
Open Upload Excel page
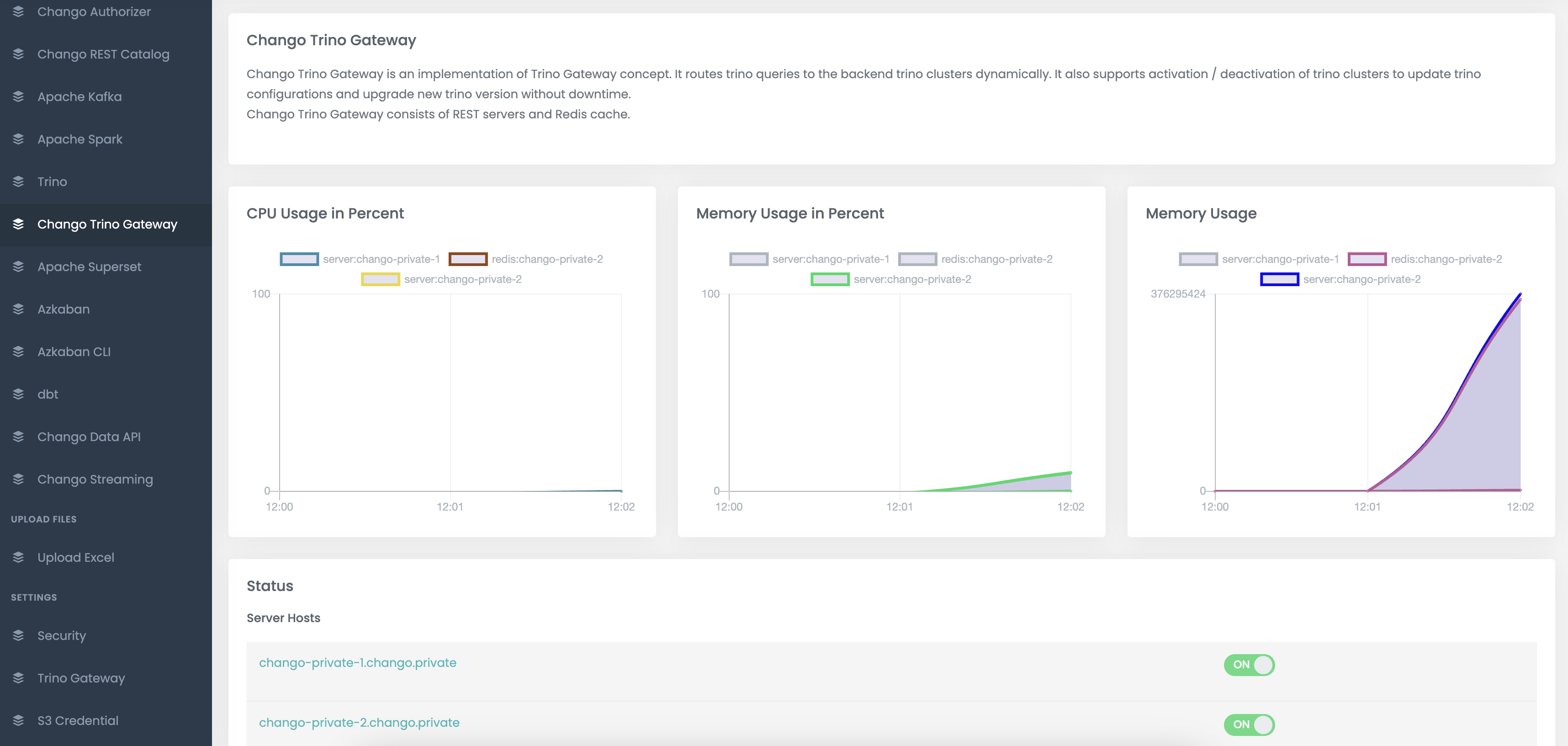pyautogui.click(x=106, y=557)
